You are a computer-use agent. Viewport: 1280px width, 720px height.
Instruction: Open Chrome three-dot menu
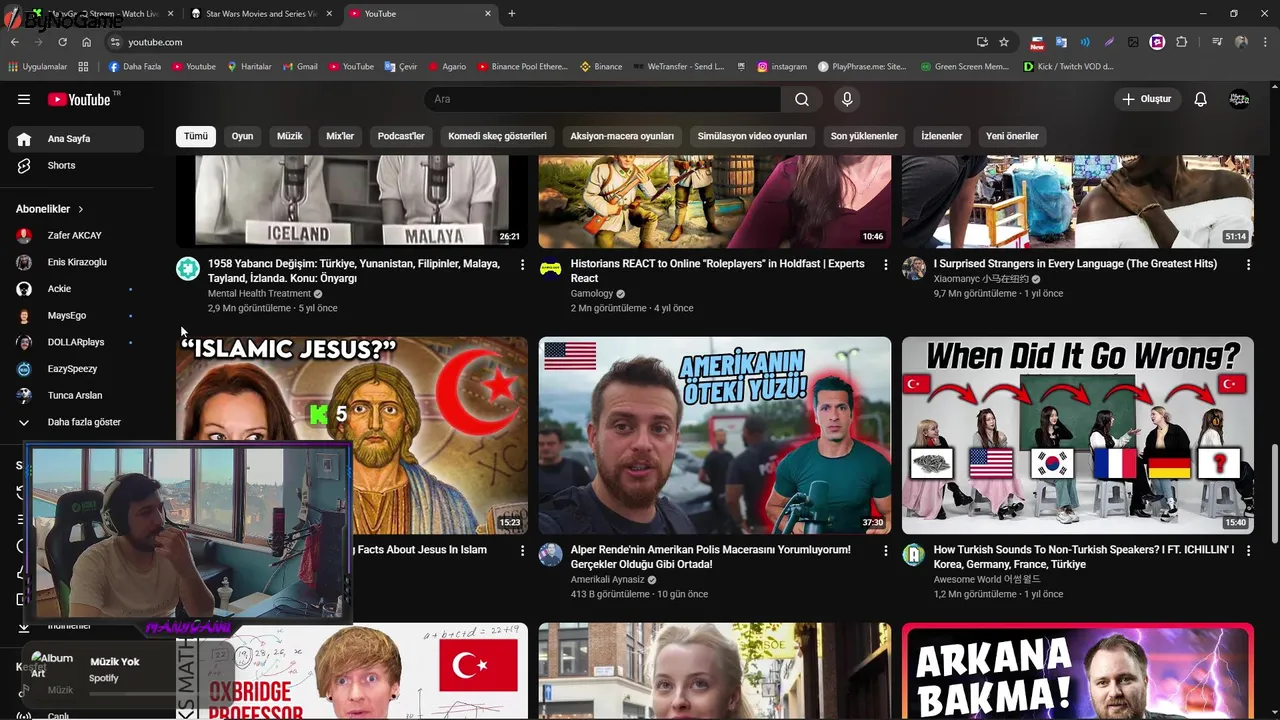[1265, 42]
